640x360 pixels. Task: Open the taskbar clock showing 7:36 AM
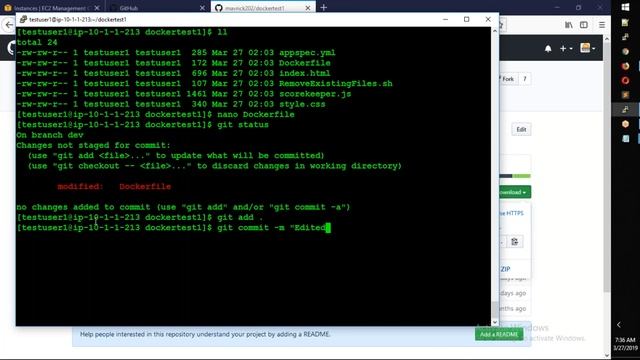pos(625,344)
